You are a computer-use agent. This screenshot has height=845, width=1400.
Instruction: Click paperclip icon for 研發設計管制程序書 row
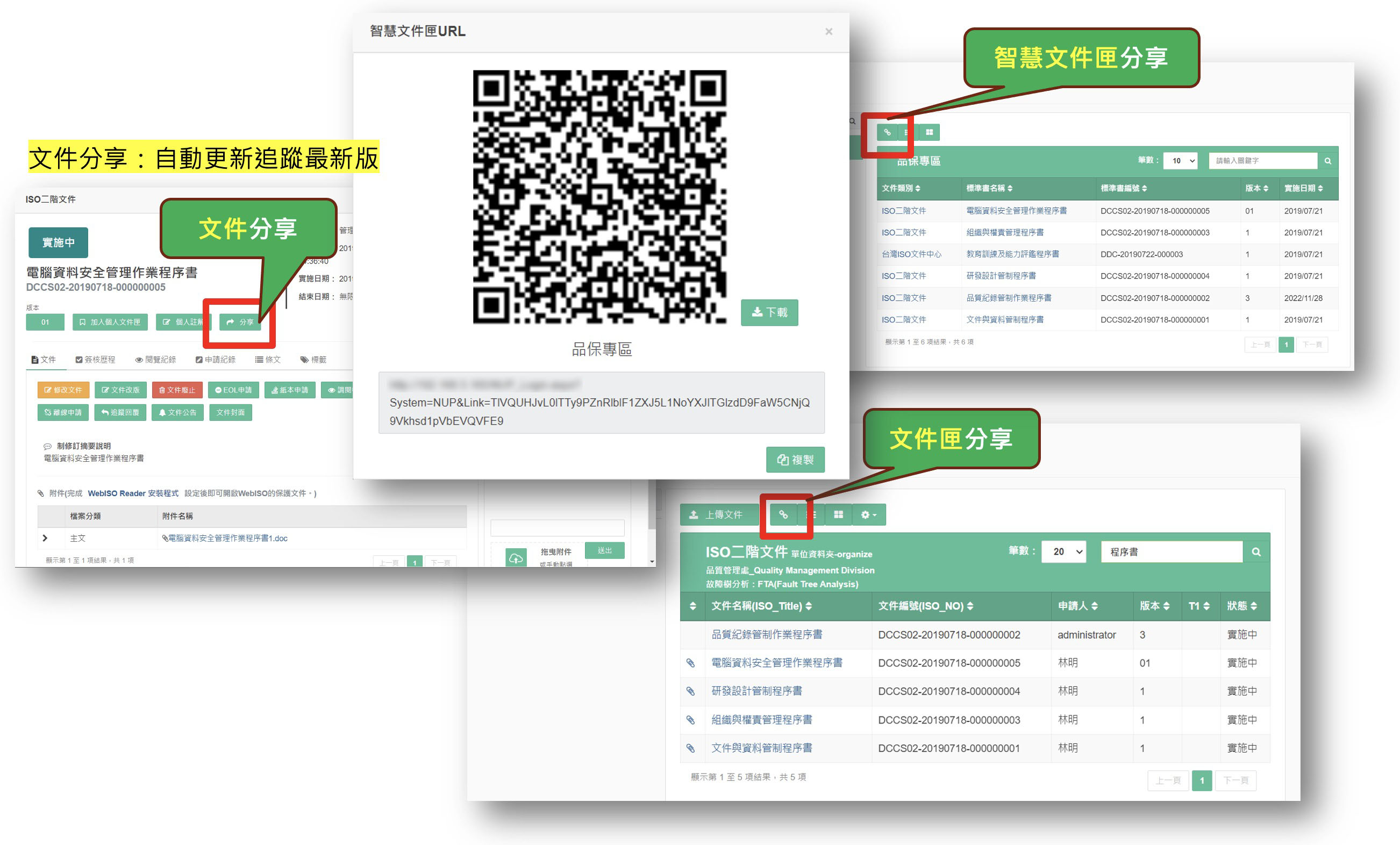[x=690, y=691]
